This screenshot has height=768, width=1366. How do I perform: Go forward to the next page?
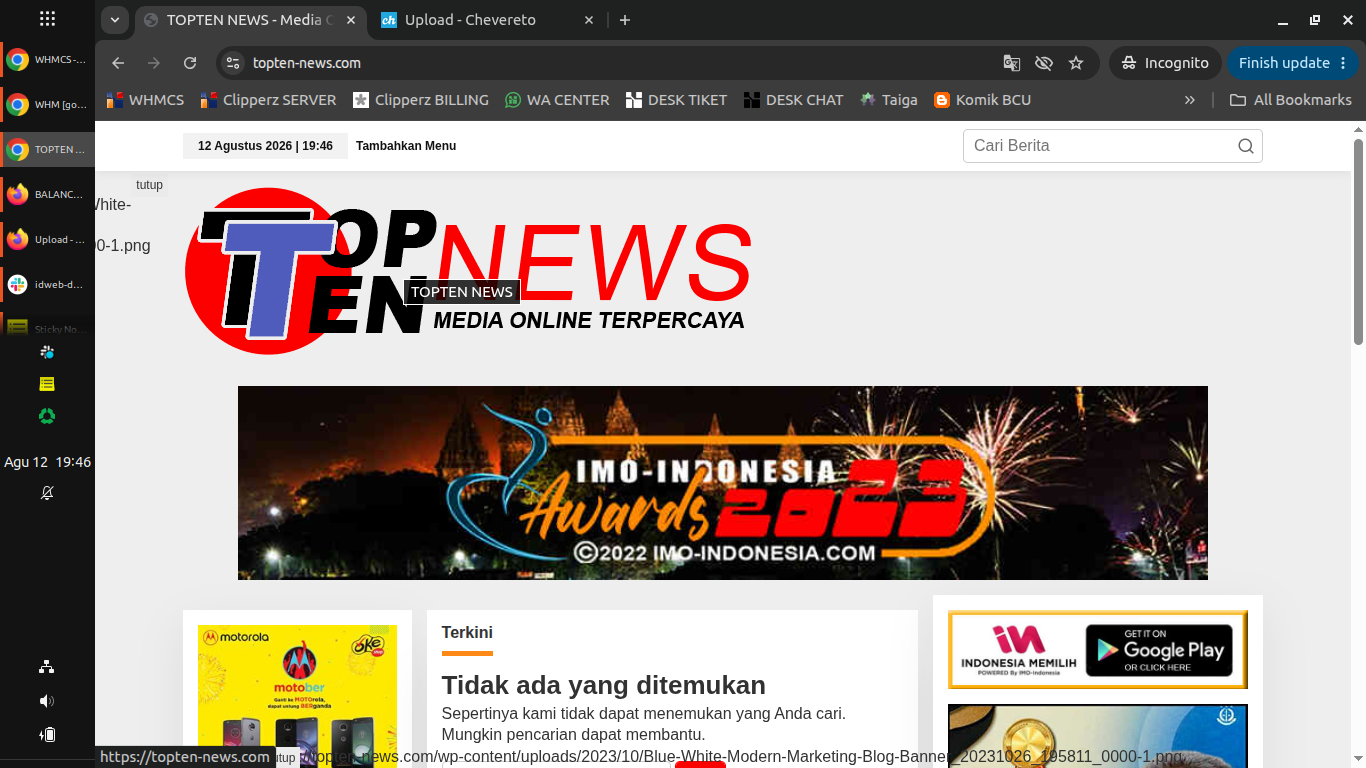click(154, 63)
